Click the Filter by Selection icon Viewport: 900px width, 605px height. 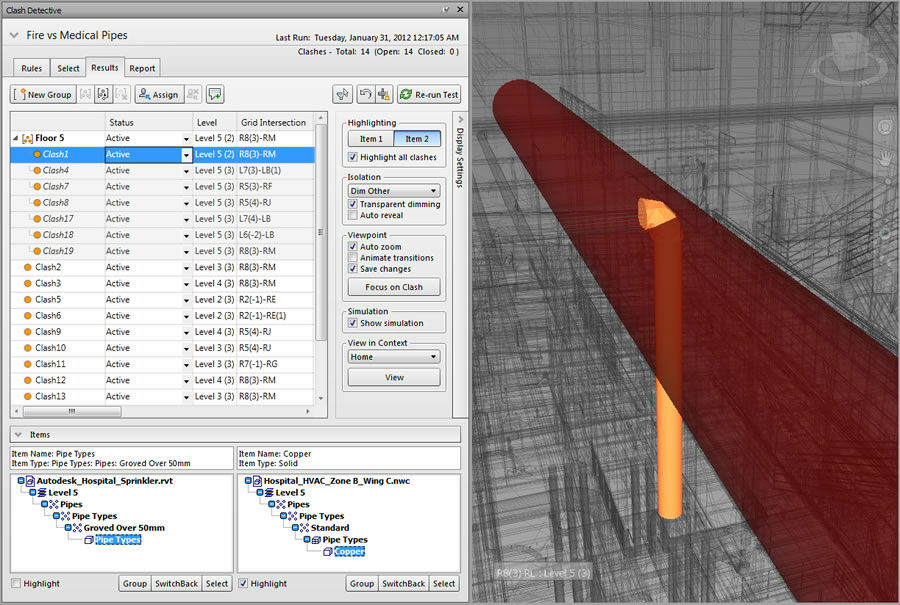(343, 95)
